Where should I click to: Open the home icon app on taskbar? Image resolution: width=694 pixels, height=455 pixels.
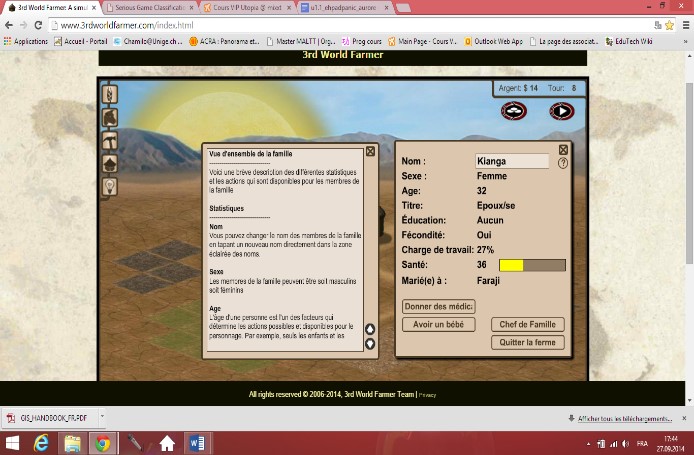tap(167, 443)
